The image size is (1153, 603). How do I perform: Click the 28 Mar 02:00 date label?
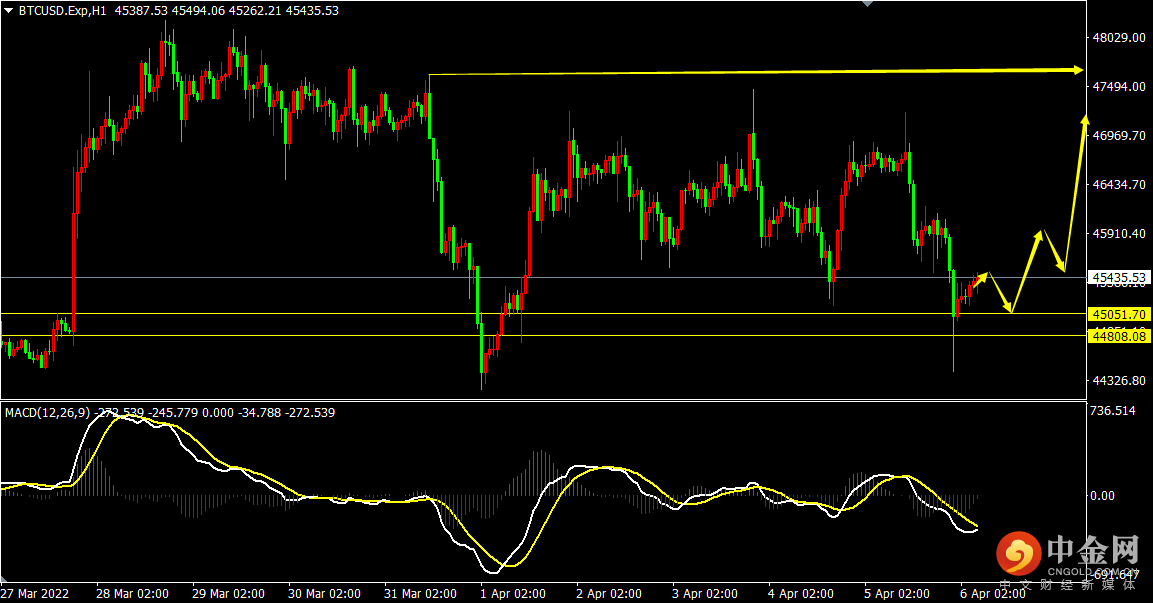pyautogui.click(x=132, y=593)
